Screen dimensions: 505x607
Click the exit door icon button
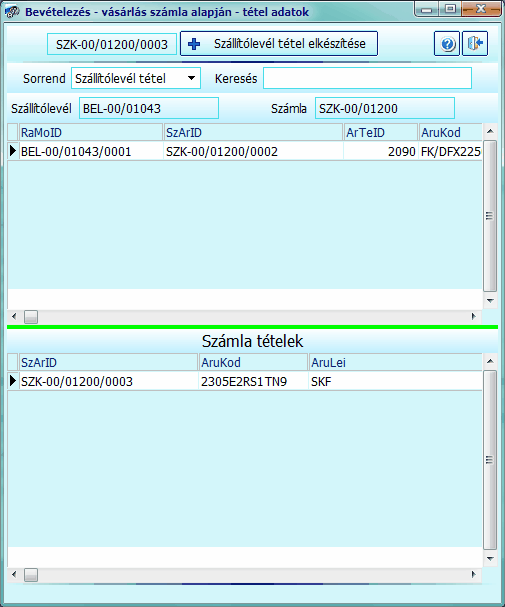pos(475,44)
